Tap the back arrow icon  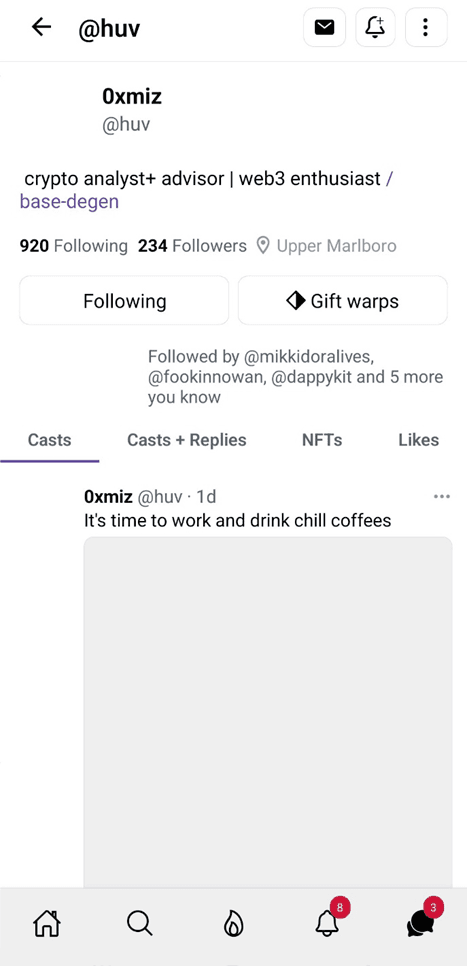click(x=41, y=27)
